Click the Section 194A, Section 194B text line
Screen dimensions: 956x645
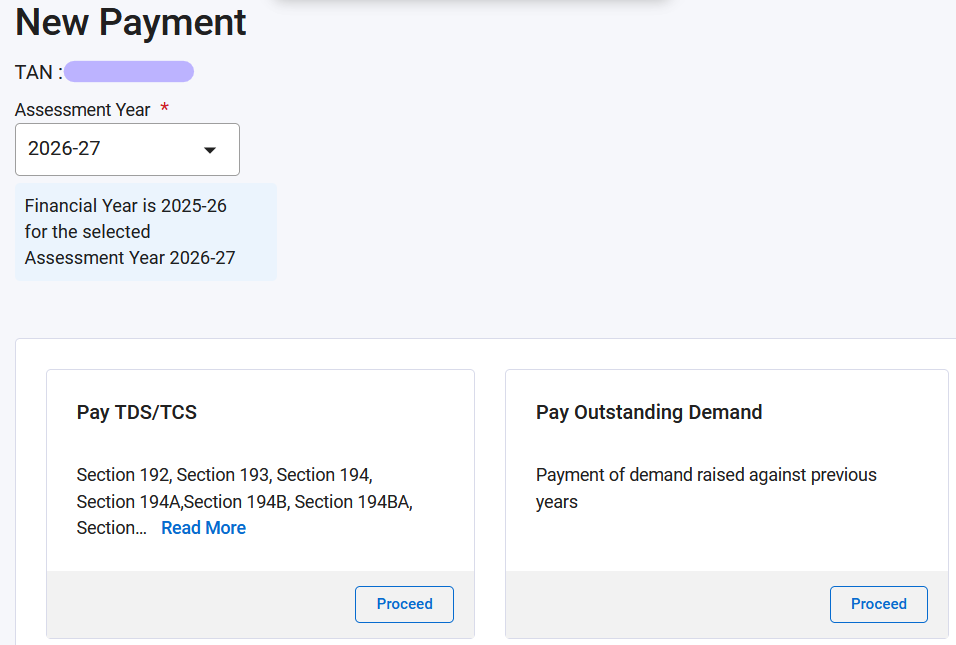(x=244, y=501)
